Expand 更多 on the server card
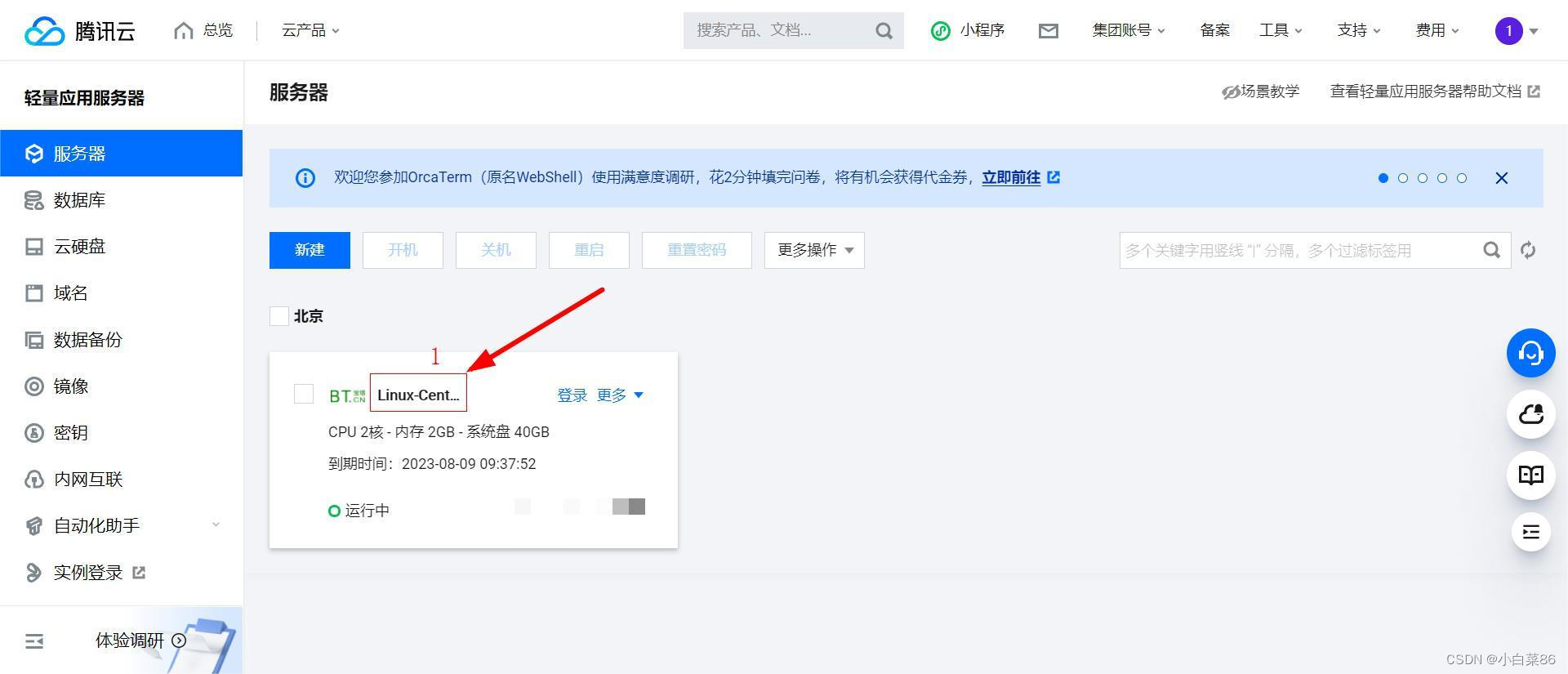Viewport: 1568px width, 674px height. (x=620, y=395)
